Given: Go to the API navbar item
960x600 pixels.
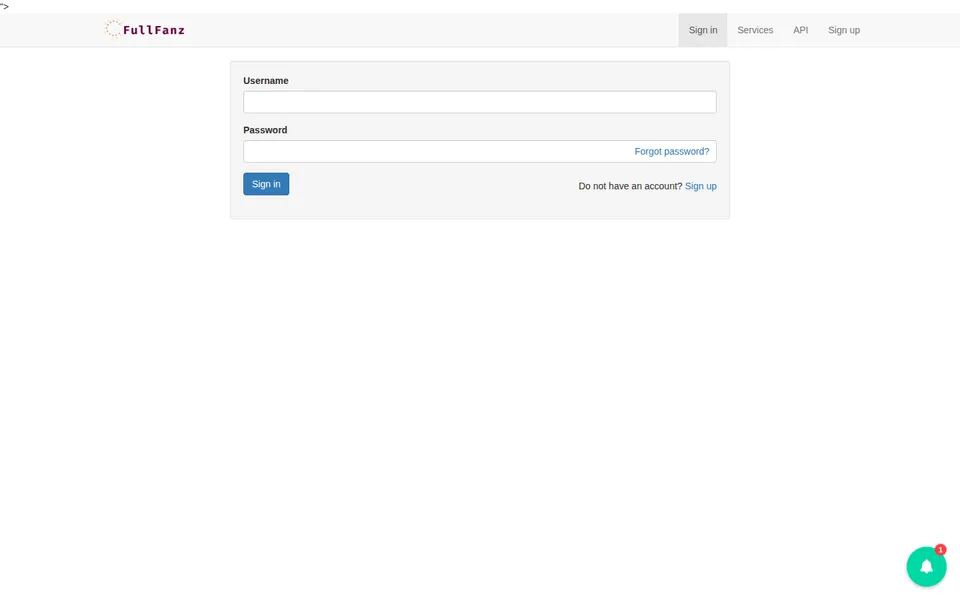Looking at the screenshot, I should pyautogui.click(x=800, y=30).
